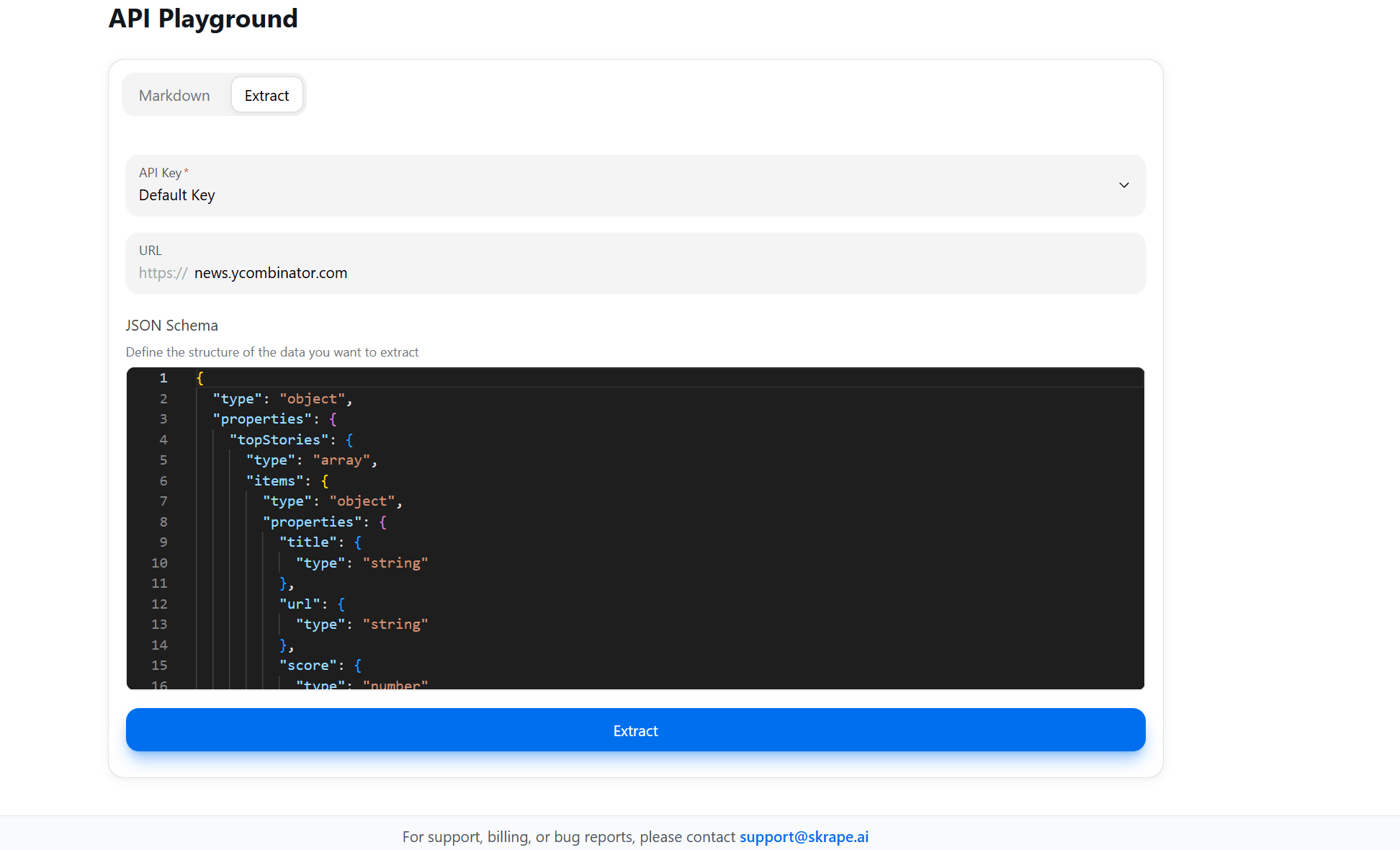Click the "array" value on line 5
Screen dimensions: 1400x850
[x=341, y=460]
